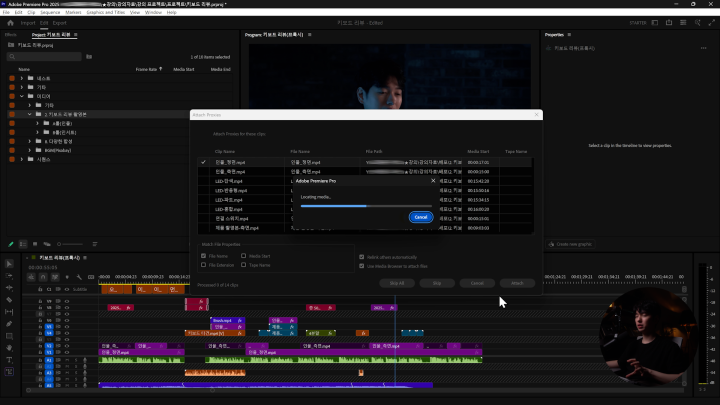Adjust the project panel thumbnail zoom slider
Viewport: 720px width, 405px height.
(x=60, y=244)
